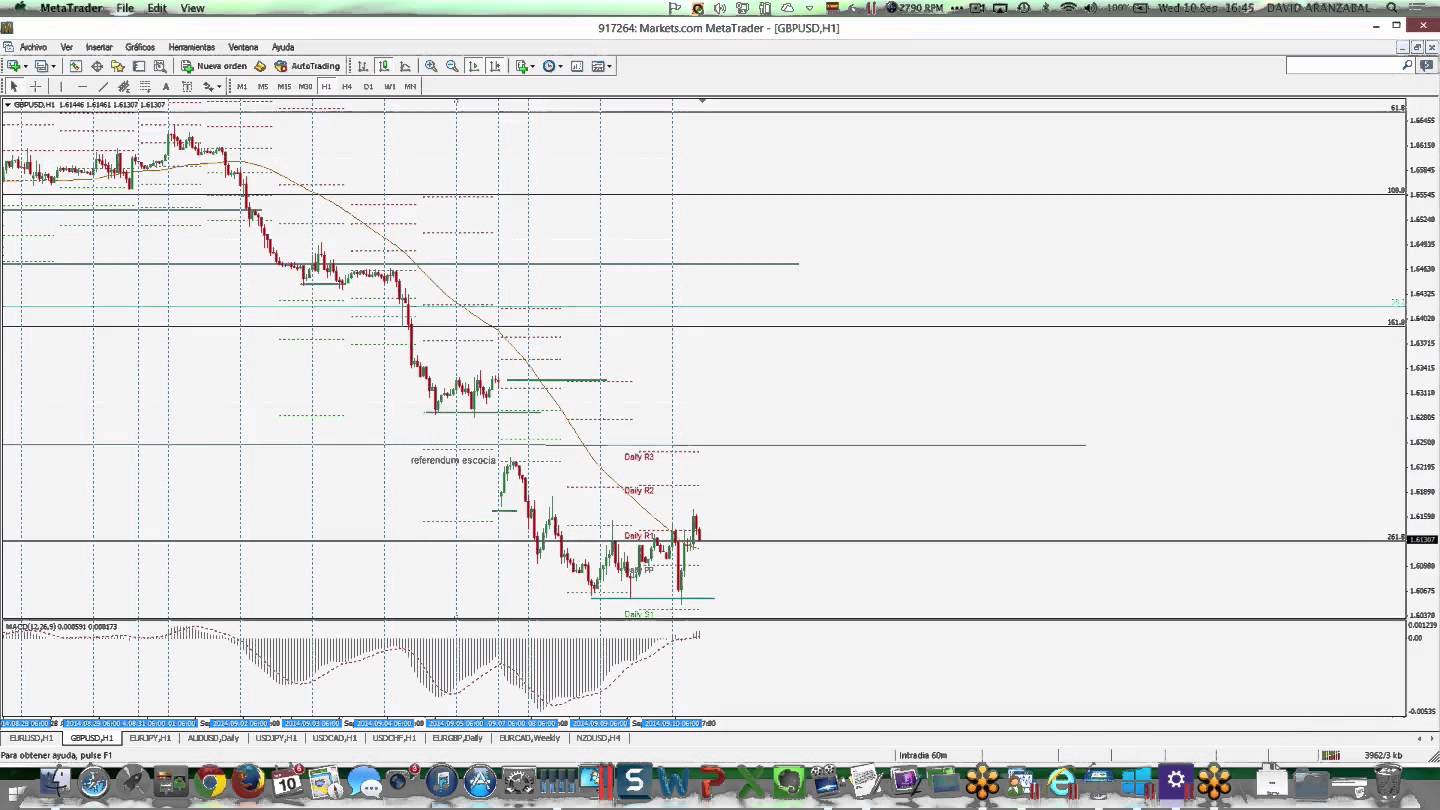Select the crosshair cursor tool
The height and width of the screenshot is (810, 1440).
tap(35, 87)
